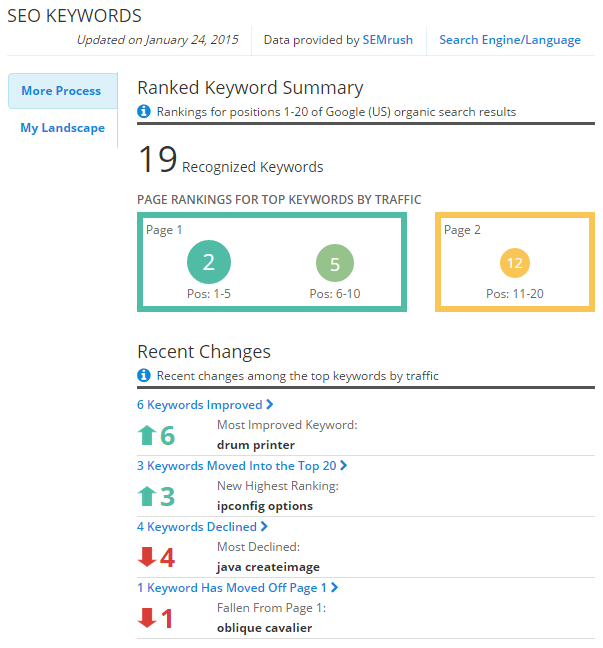Click the yellow circle showing 12
Image resolution: width=603 pixels, height=648 pixels.
pyautogui.click(x=515, y=263)
